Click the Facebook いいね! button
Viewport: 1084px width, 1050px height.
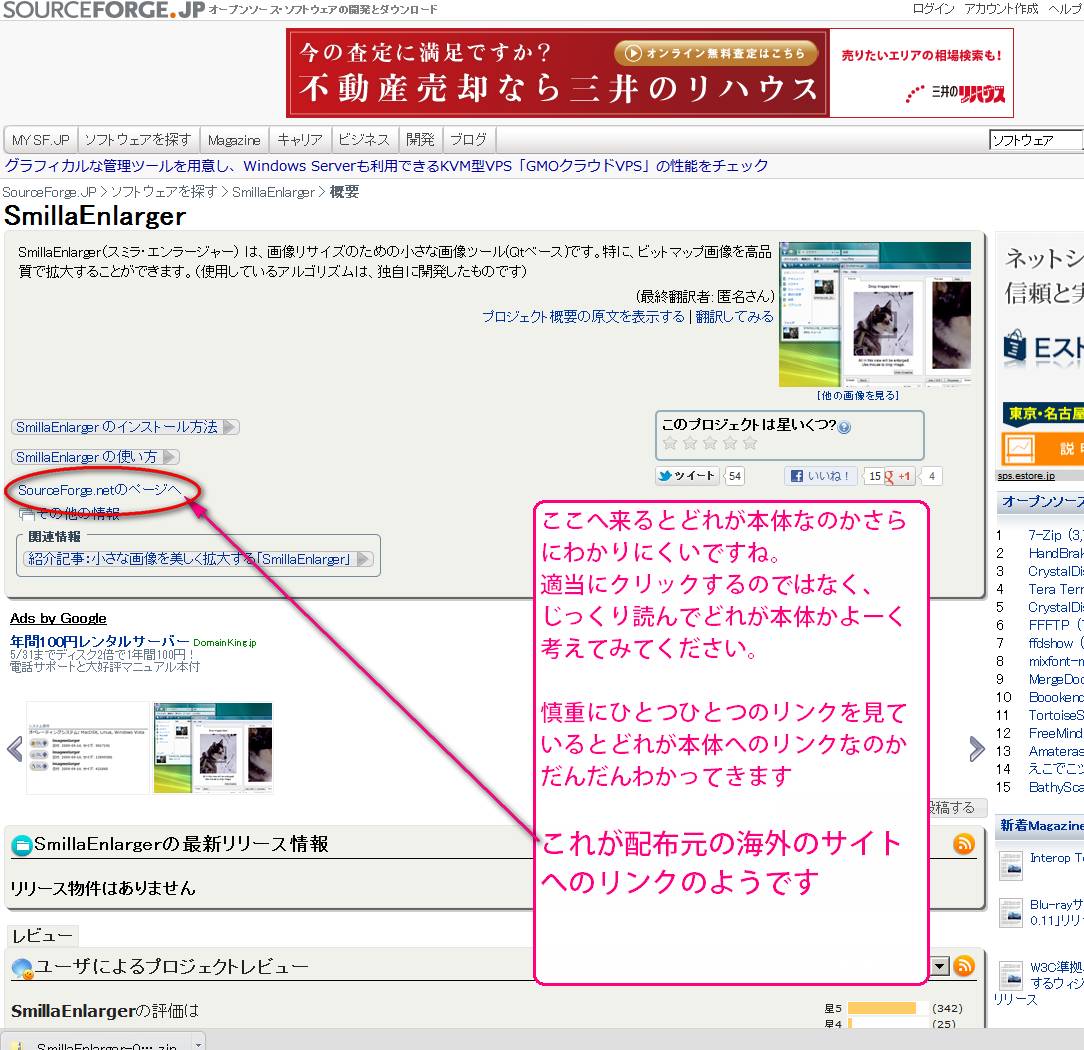pos(820,476)
